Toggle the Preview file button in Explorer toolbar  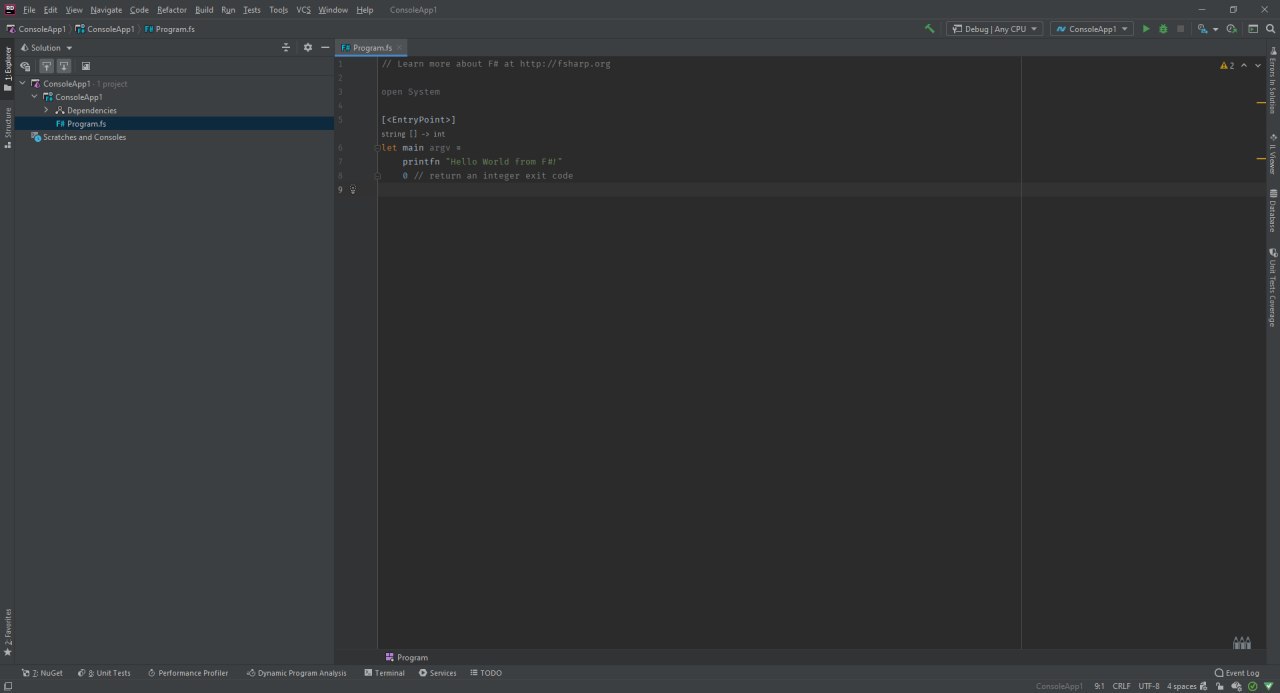point(86,66)
